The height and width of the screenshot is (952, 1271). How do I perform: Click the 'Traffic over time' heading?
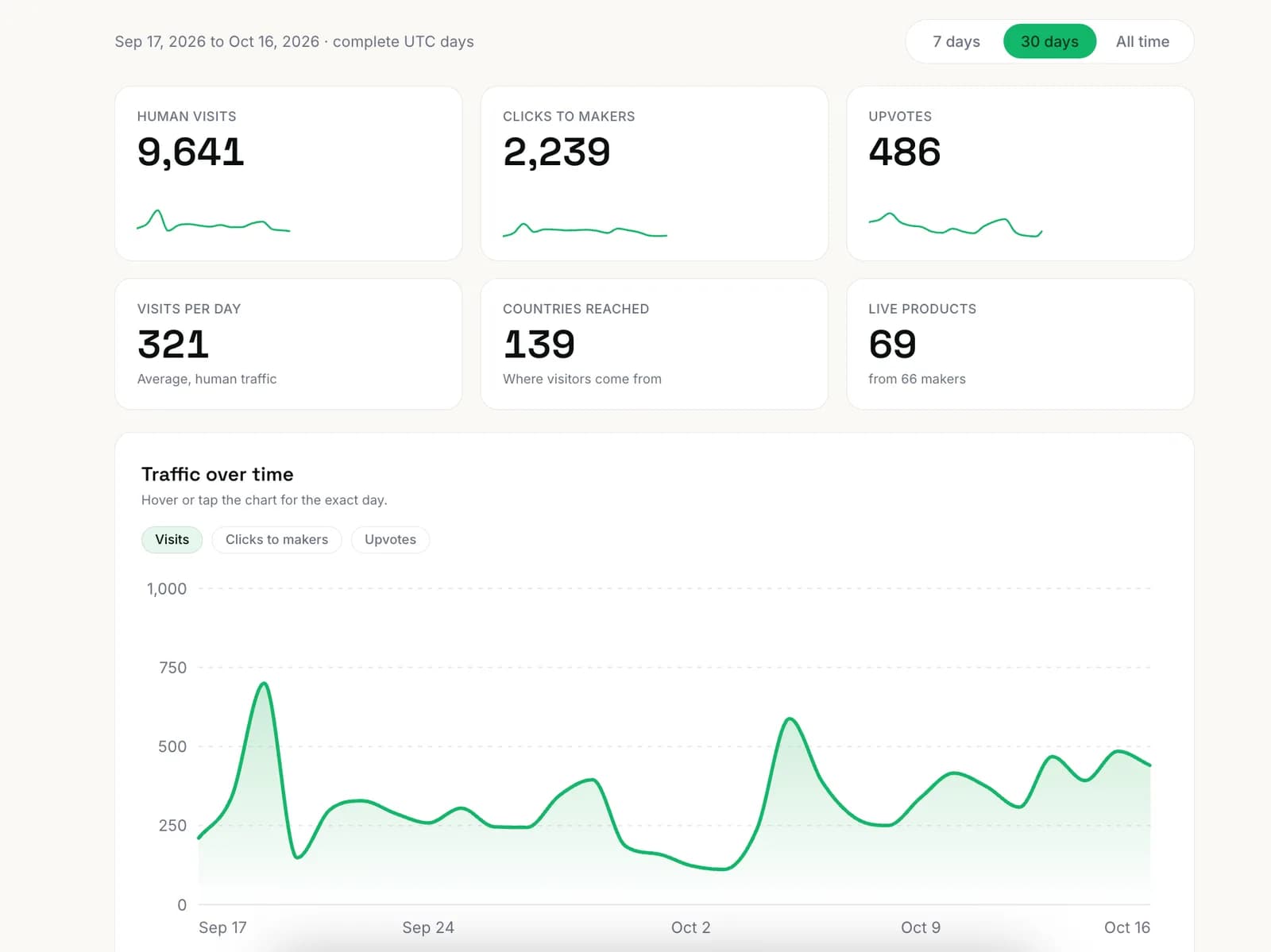[x=218, y=474]
